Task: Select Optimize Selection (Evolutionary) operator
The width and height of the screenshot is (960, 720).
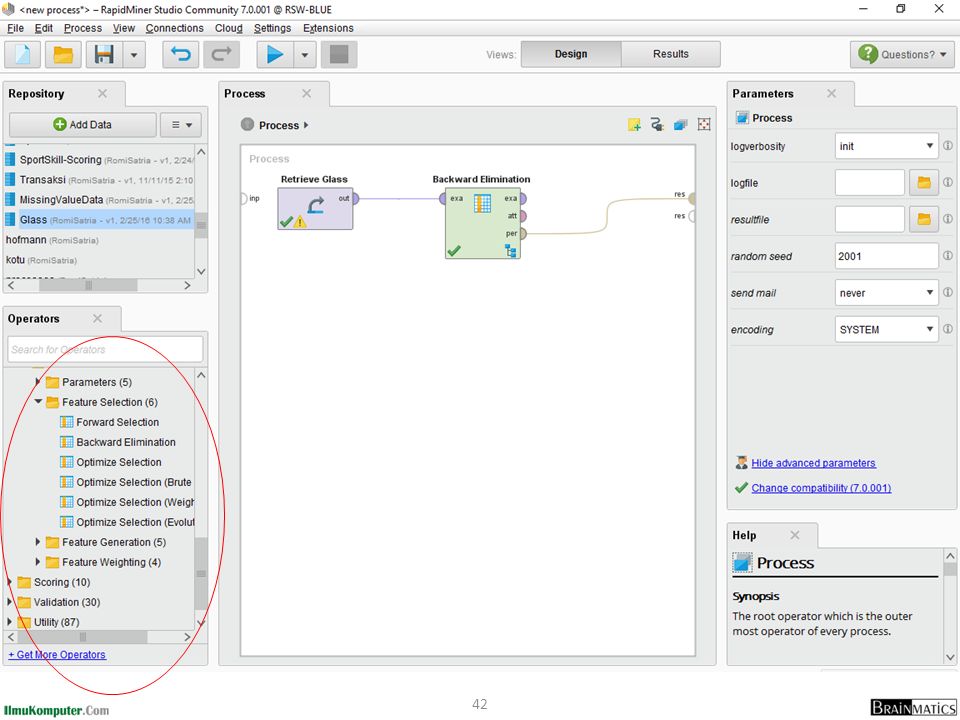Action: click(127, 522)
